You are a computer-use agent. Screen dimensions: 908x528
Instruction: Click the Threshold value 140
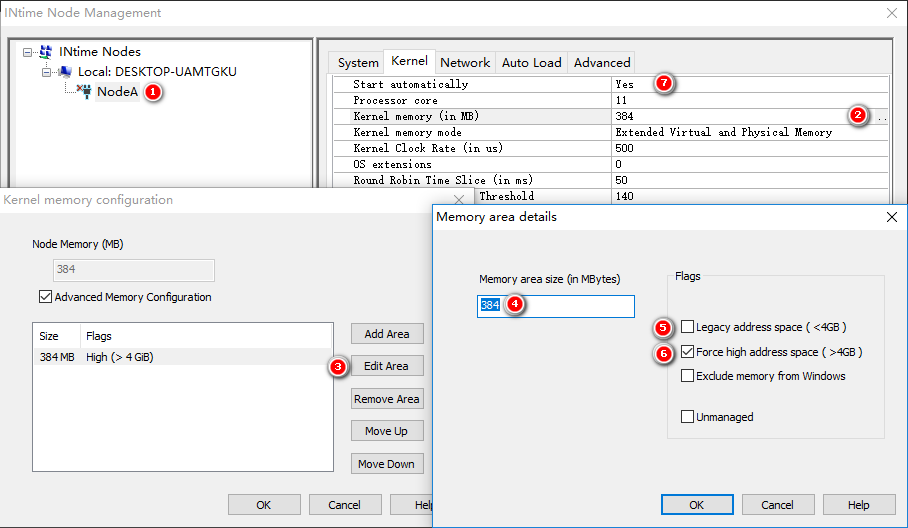point(624,196)
